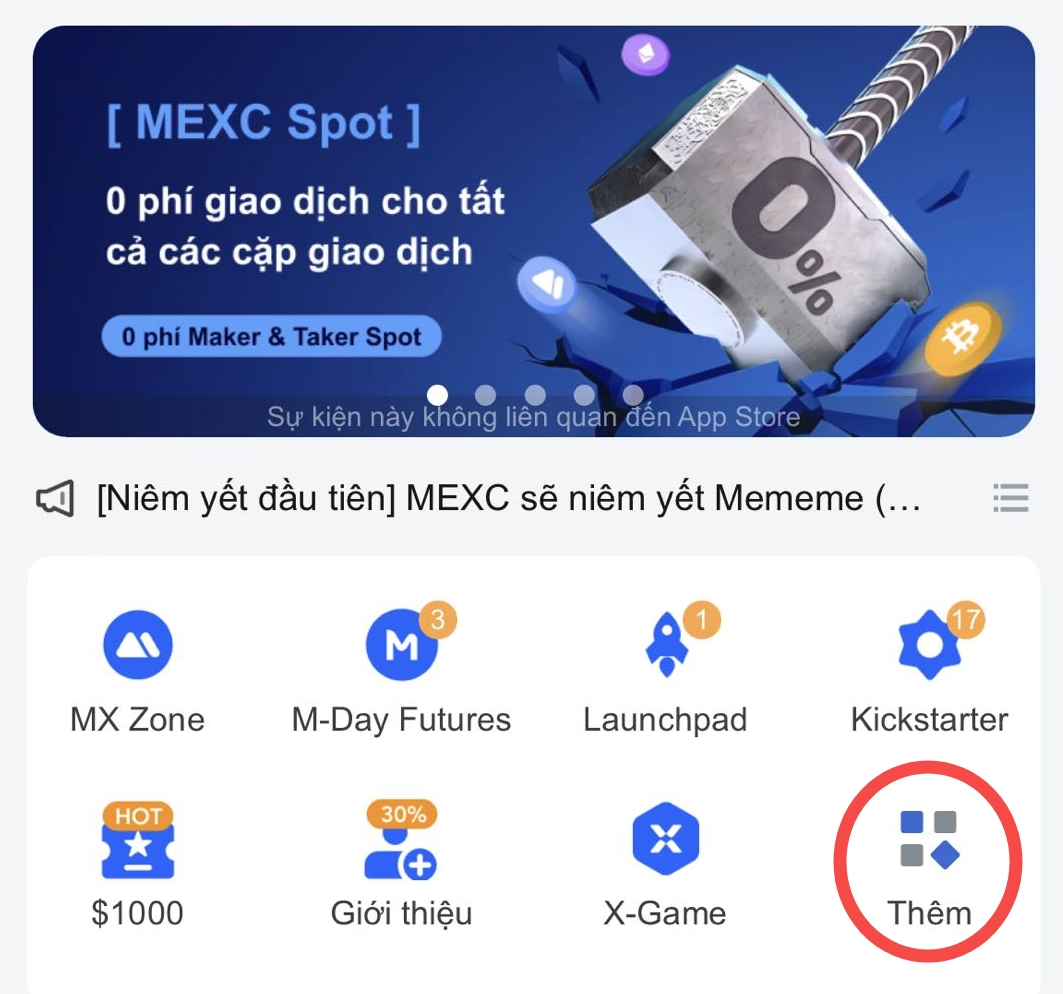Switch to second banner page dot
1063x994 pixels.
pyautogui.click(x=485, y=394)
